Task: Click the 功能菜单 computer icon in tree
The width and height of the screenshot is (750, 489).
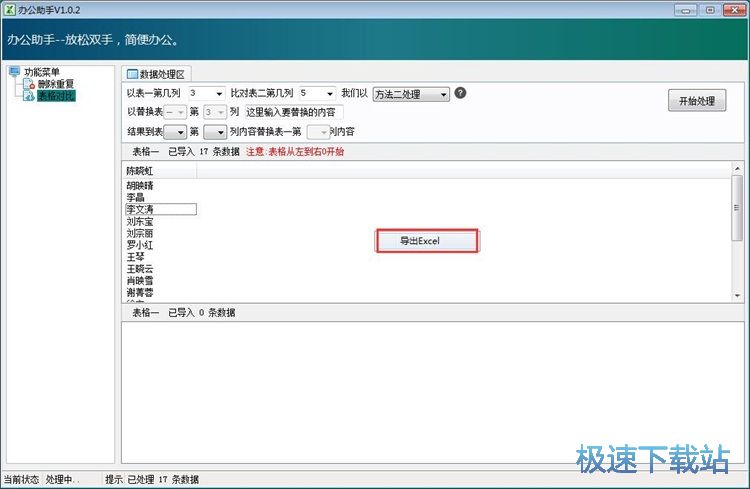Action: (x=14, y=72)
